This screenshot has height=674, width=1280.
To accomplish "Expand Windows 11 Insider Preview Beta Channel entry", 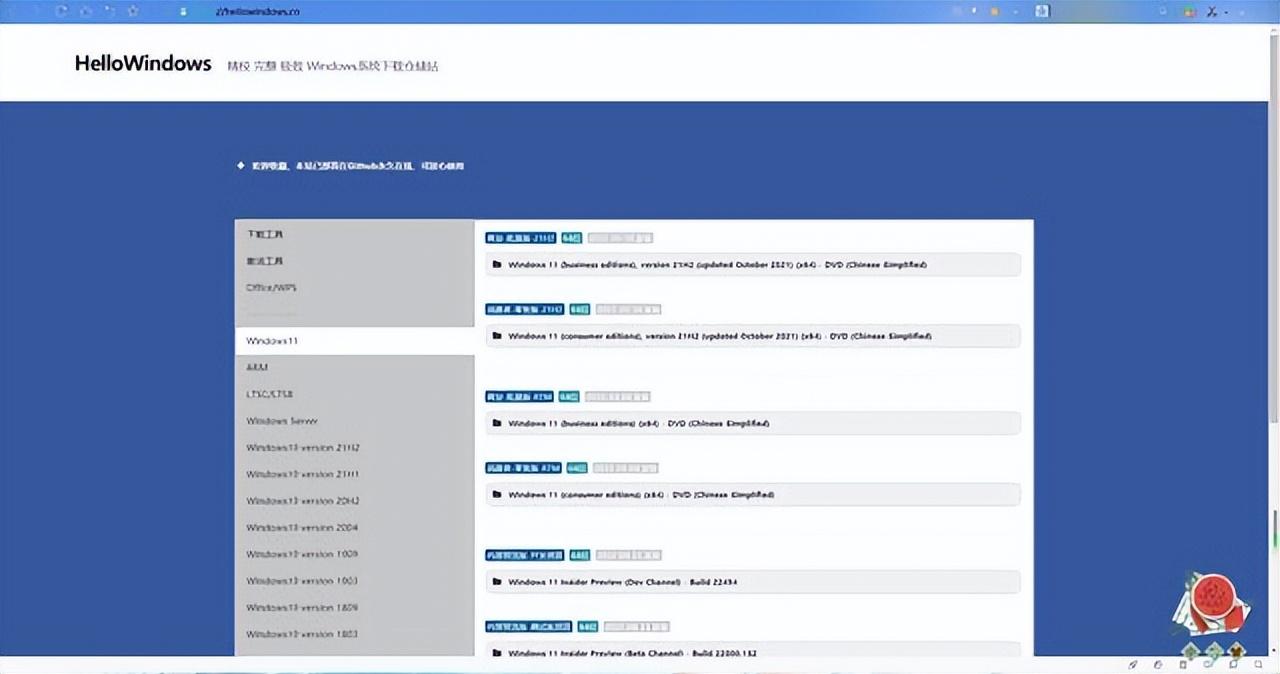I will pyautogui.click(x=753, y=651).
